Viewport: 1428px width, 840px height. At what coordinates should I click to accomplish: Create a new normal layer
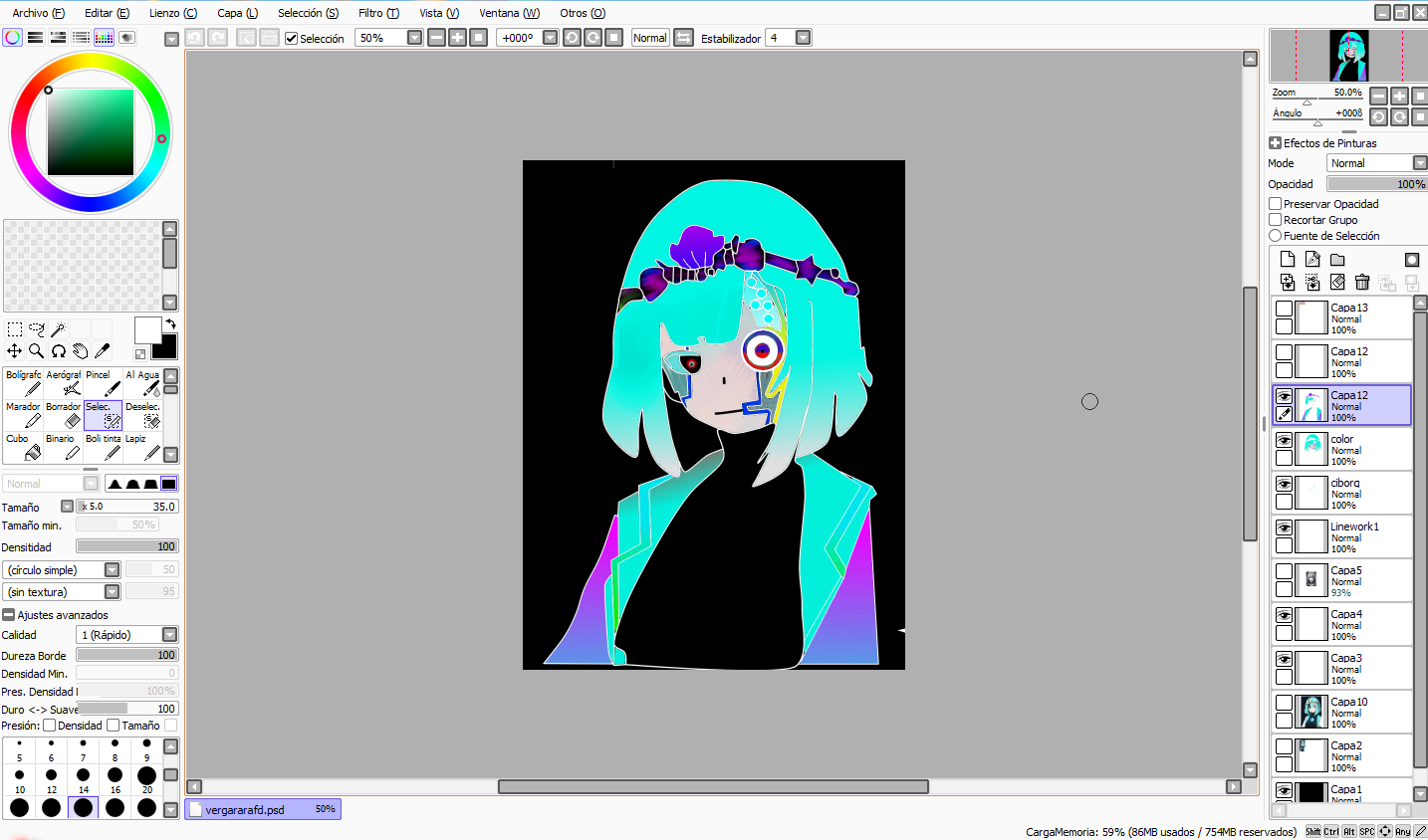(1288, 259)
